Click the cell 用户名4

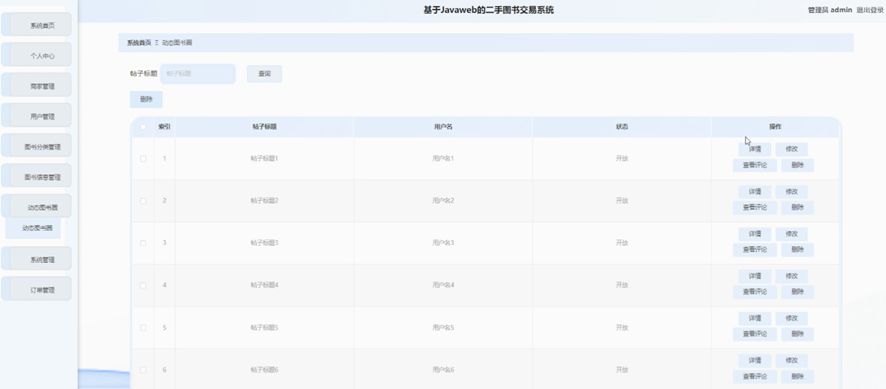443,286
